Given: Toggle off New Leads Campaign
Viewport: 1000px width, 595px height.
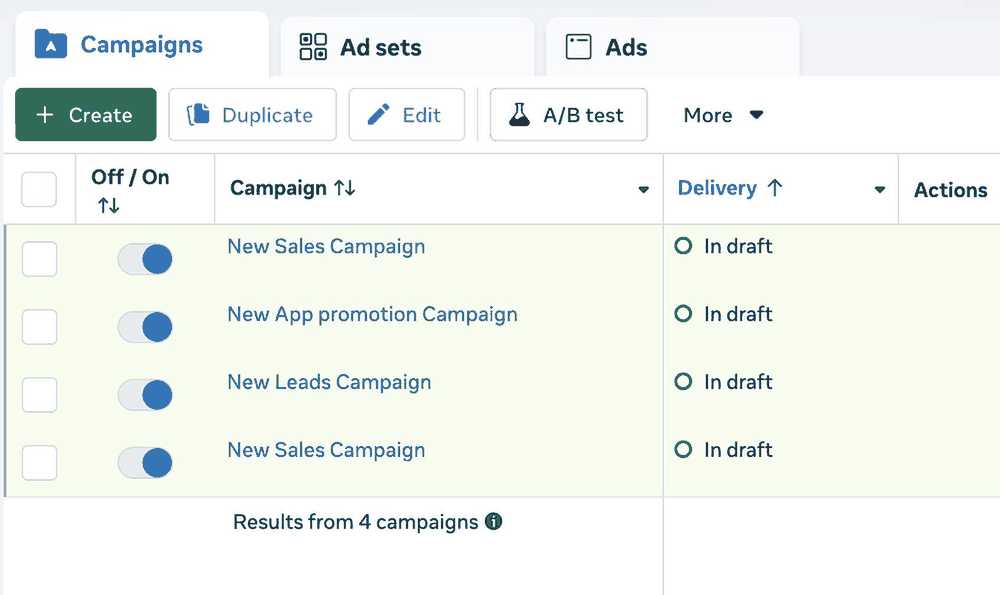Looking at the screenshot, I should pos(145,395).
